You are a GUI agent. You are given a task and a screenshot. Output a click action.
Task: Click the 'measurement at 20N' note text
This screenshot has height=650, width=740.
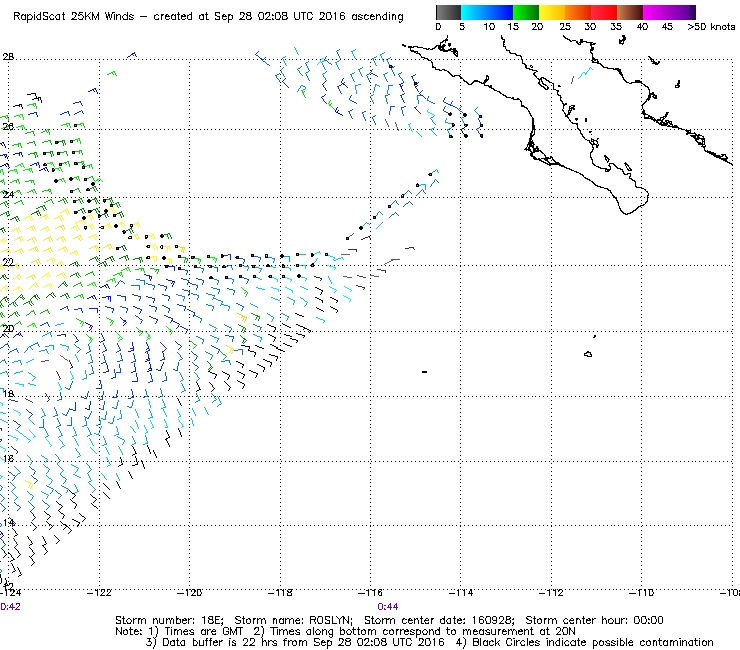[x=519, y=632]
